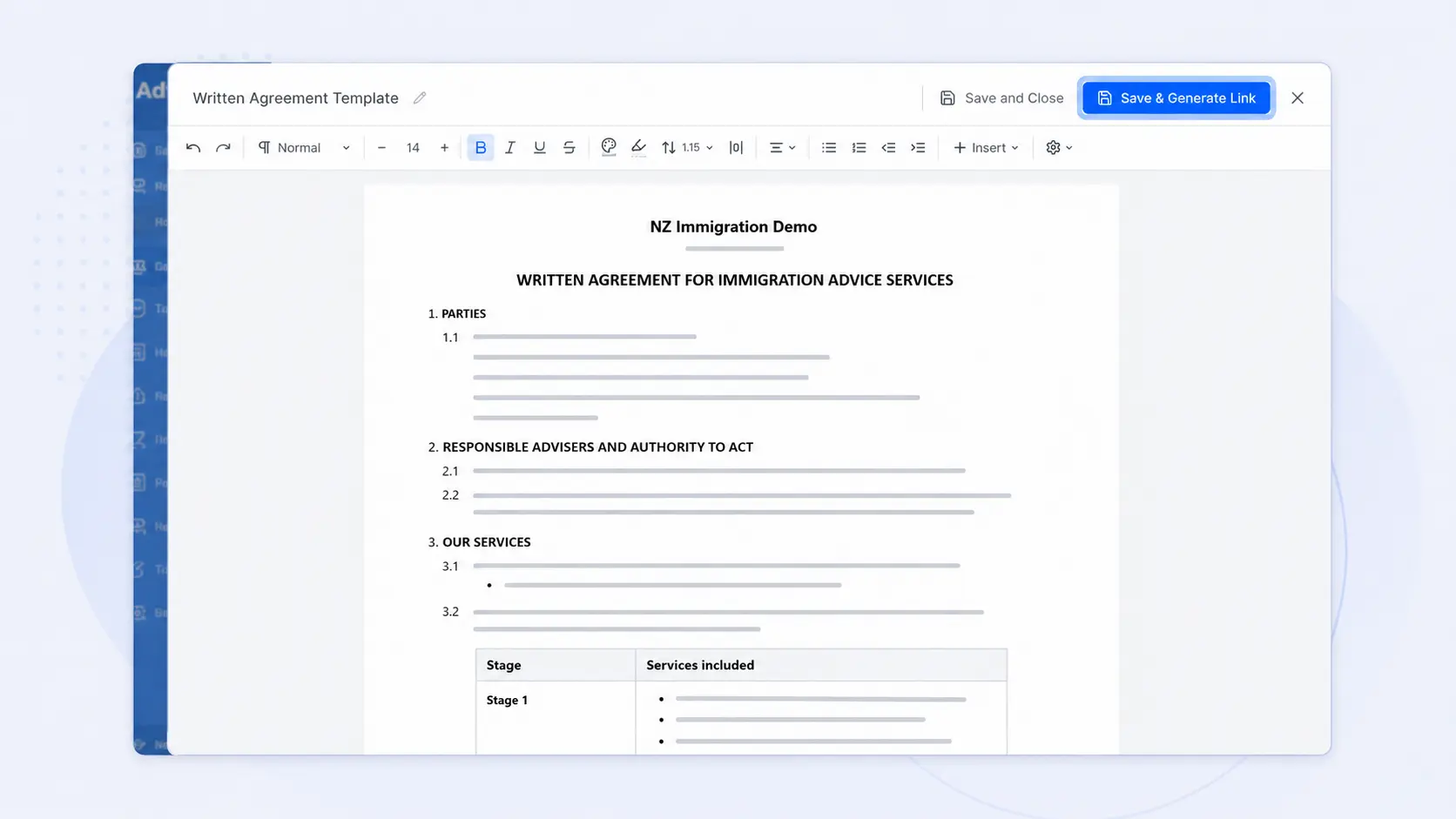The image size is (1456, 819).
Task: Click Save & Generate Link
Action: pos(1176,98)
